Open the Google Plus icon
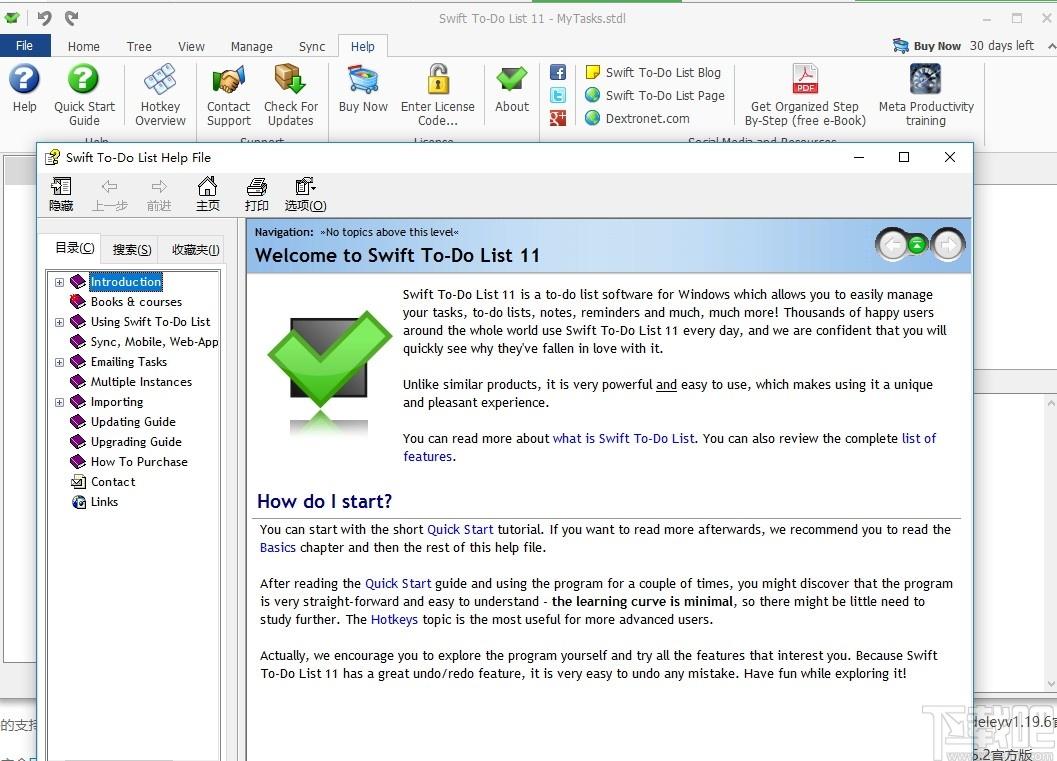The width and height of the screenshot is (1057, 761). click(x=557, y=118)
